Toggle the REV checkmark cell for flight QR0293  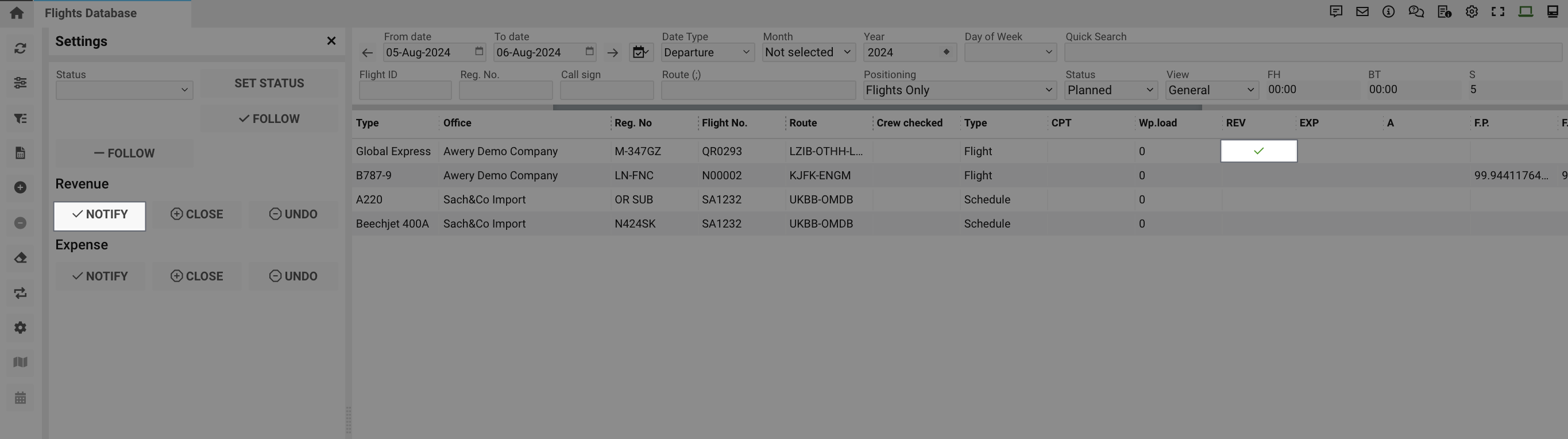pos(1258,151)
